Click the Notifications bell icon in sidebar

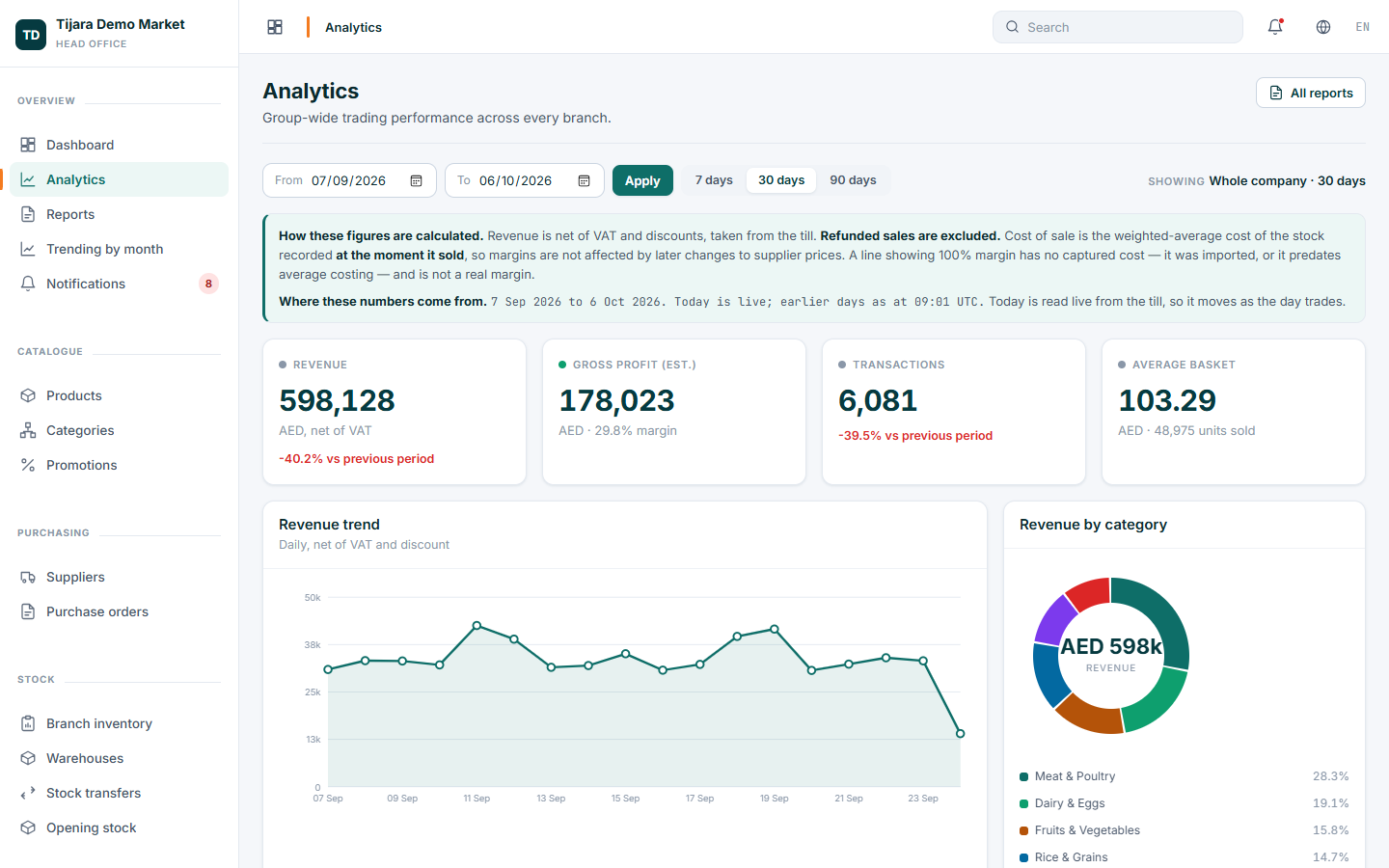(28, 284)
